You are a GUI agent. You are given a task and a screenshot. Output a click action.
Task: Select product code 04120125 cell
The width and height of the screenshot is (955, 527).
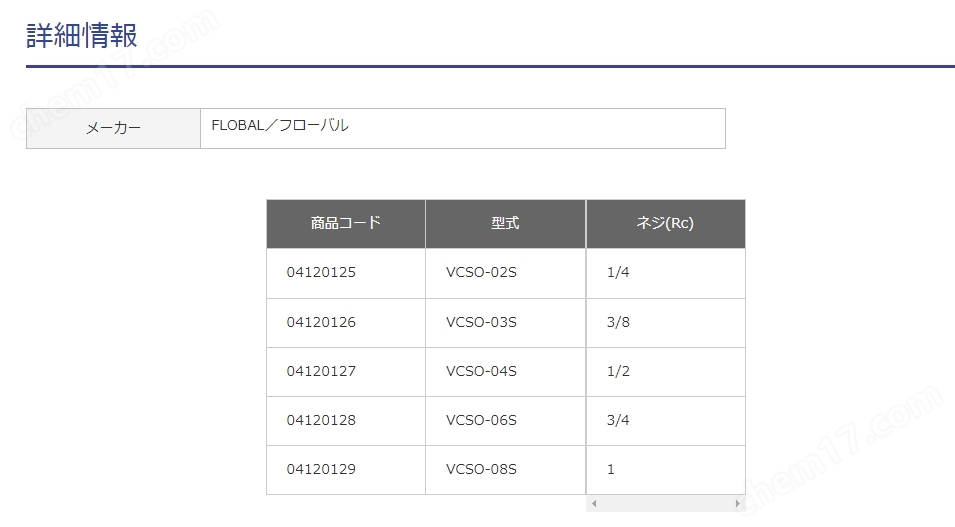click(346, 273)
